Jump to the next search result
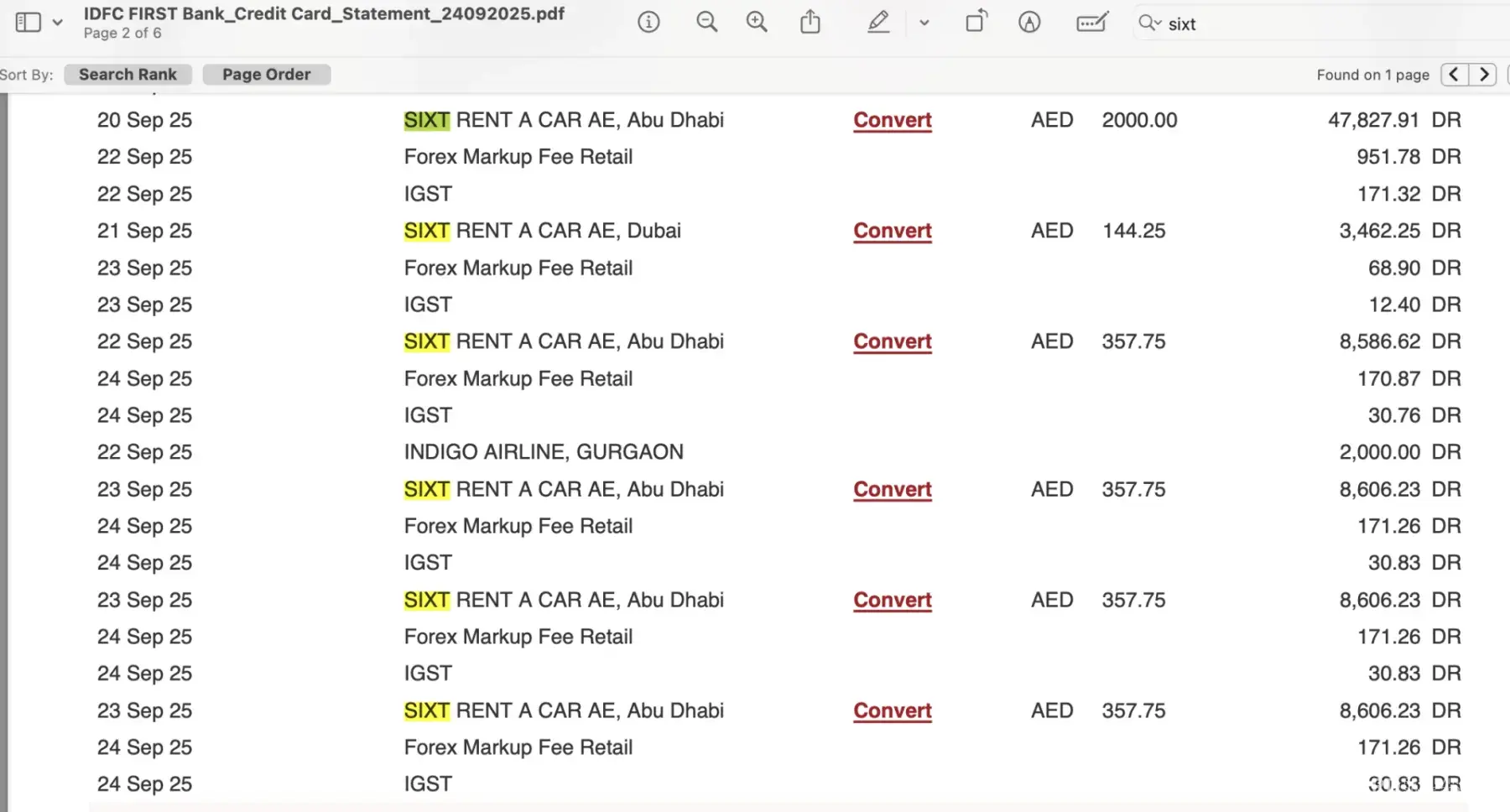 point(1483,75)
